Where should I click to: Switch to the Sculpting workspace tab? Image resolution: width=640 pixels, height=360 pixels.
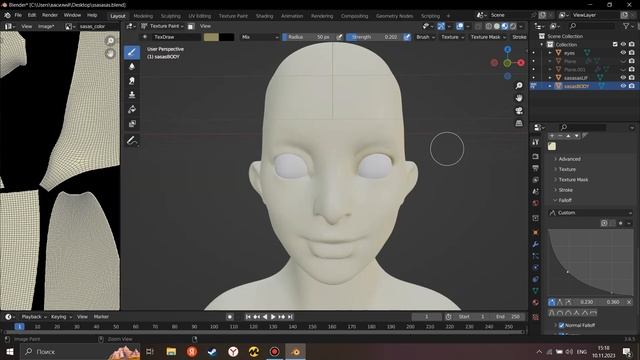(x=170, y=16)
